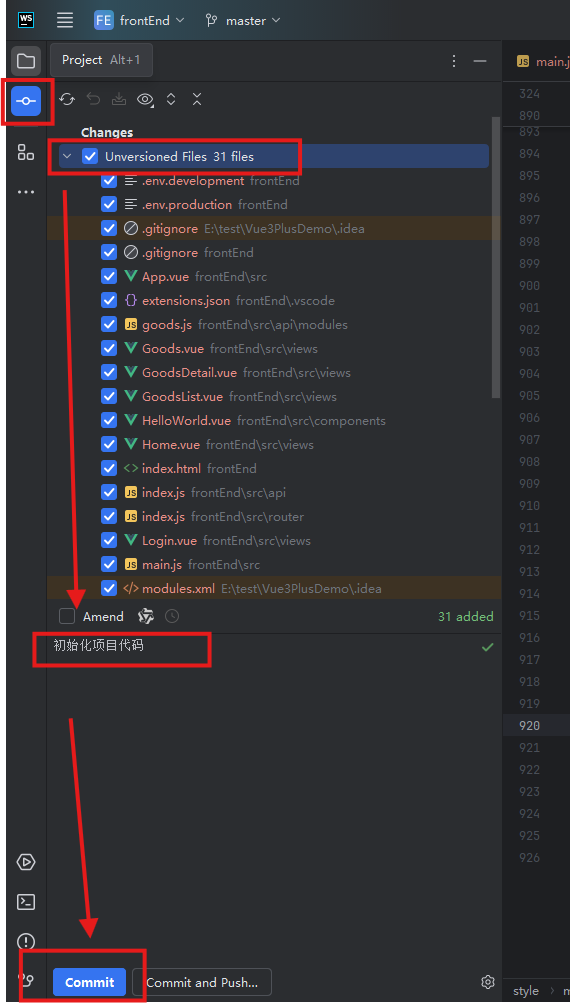Uncheck the modules.xml checkbox
This screenshot has height=1003, width=570.
coord(109,588)
